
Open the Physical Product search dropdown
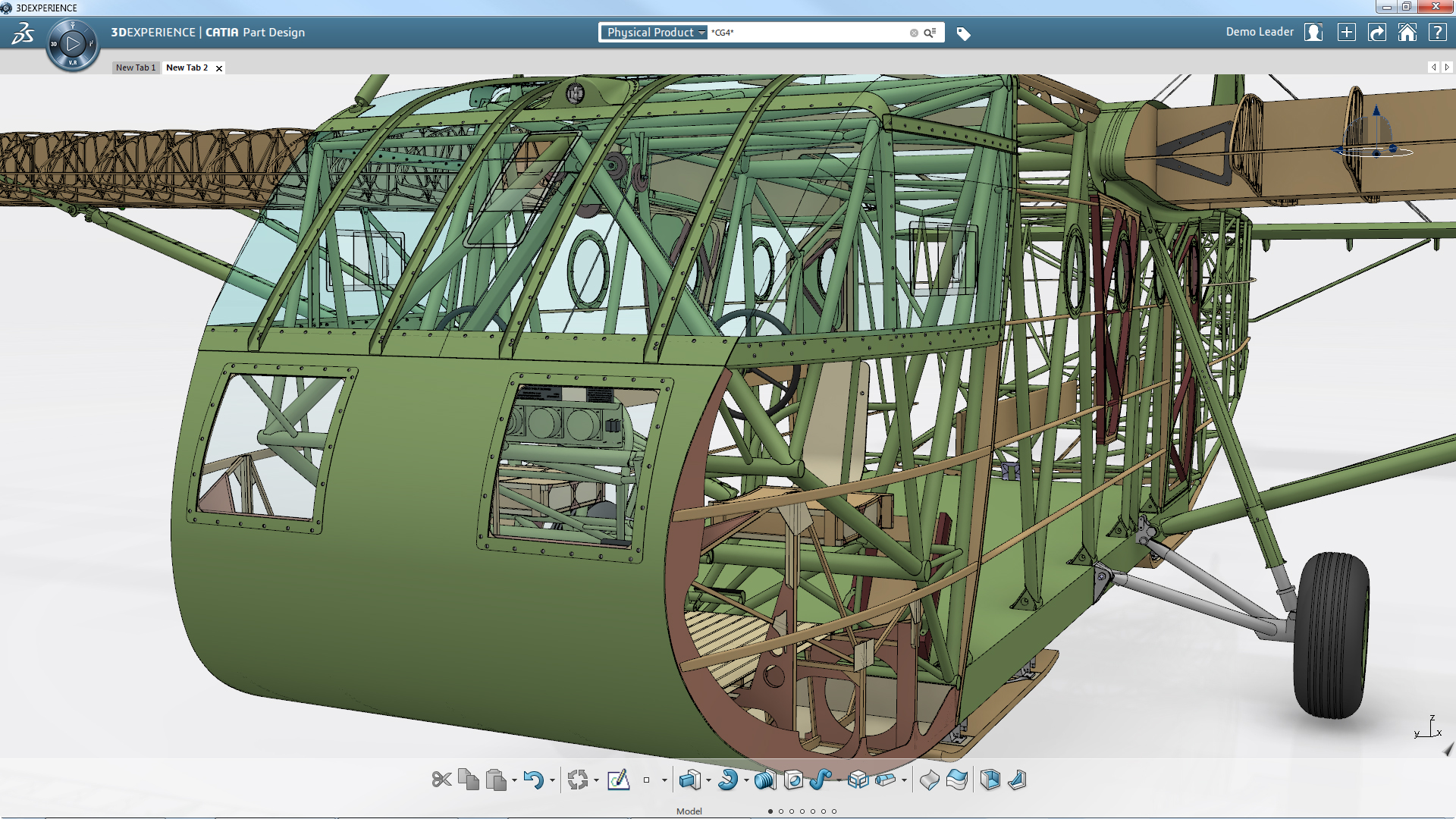pyautogui.click(x=655, y=33)
